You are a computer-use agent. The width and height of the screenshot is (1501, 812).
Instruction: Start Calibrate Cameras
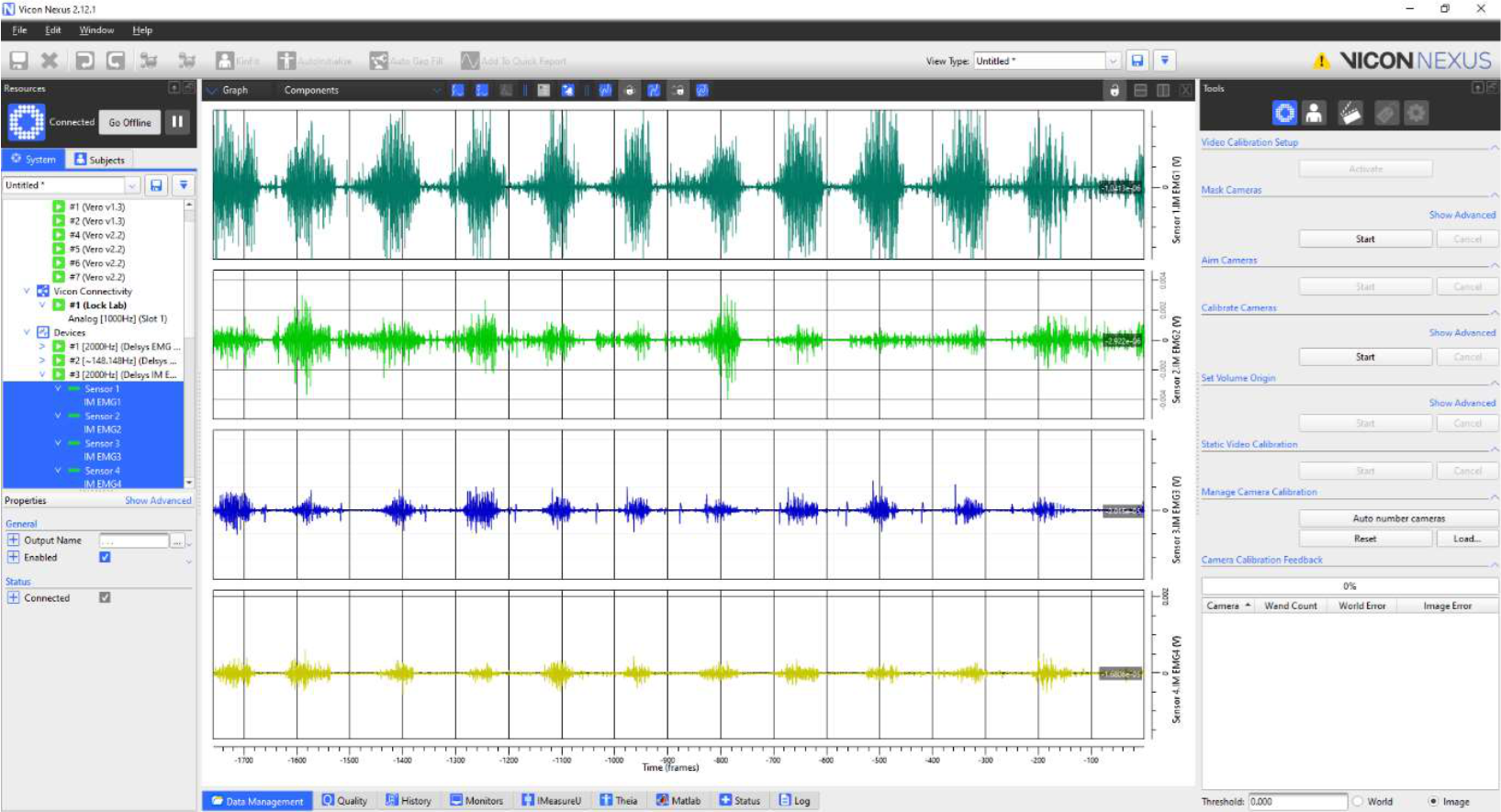pyautogui.click(x=1365, y=357)
